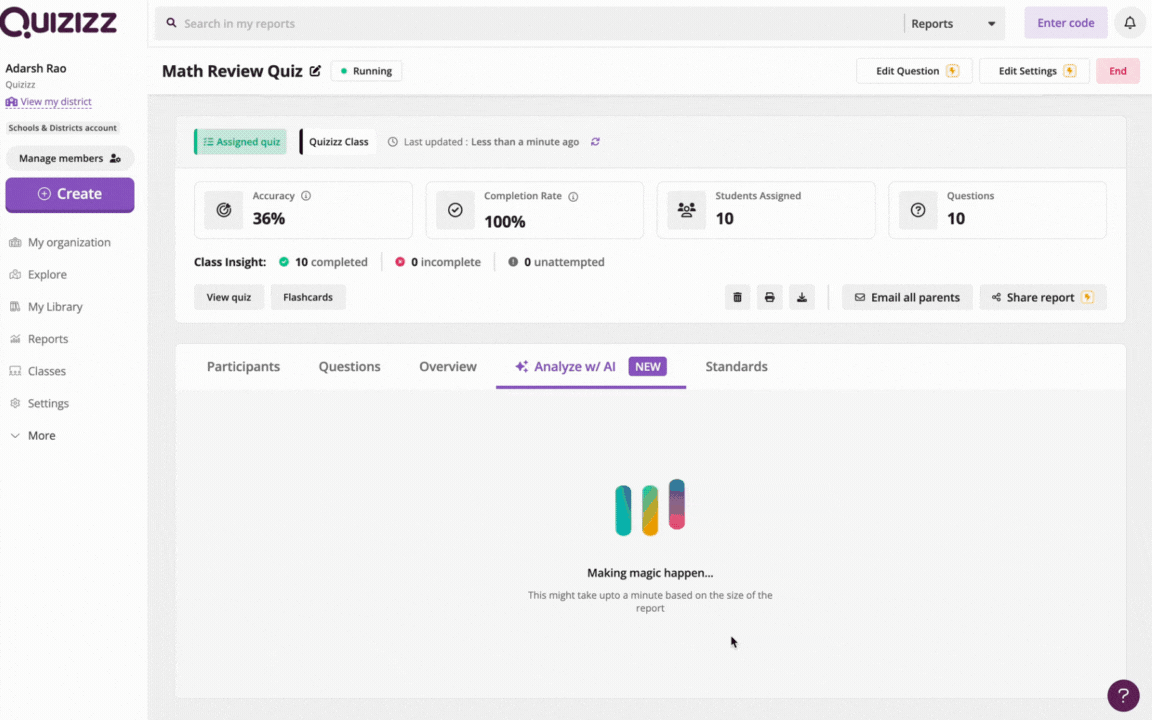Click the Running status badge
Viewport: 1152px width, 720px height.
tap(367, 71)
